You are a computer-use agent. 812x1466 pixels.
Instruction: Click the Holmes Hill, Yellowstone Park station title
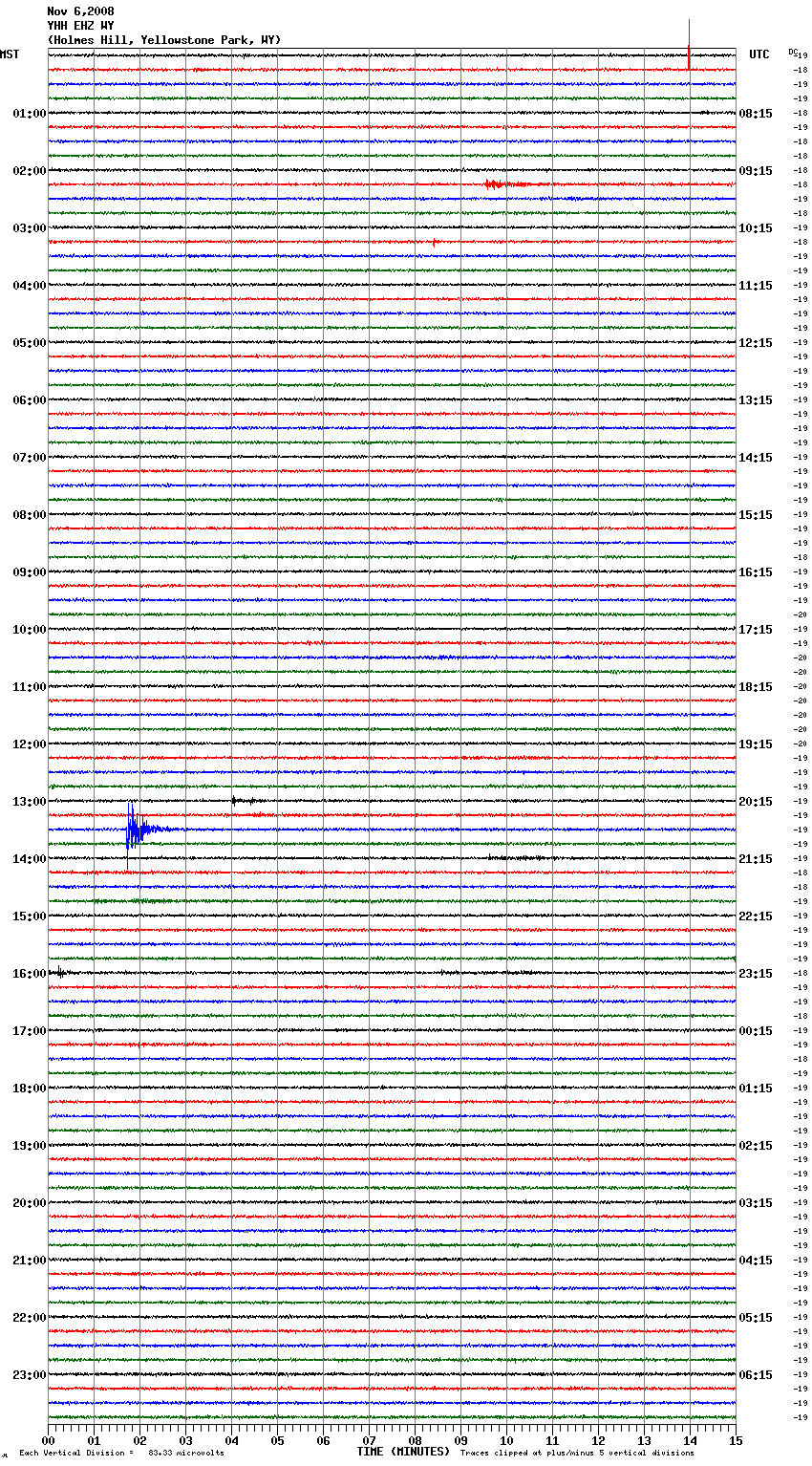click(164, 40)
